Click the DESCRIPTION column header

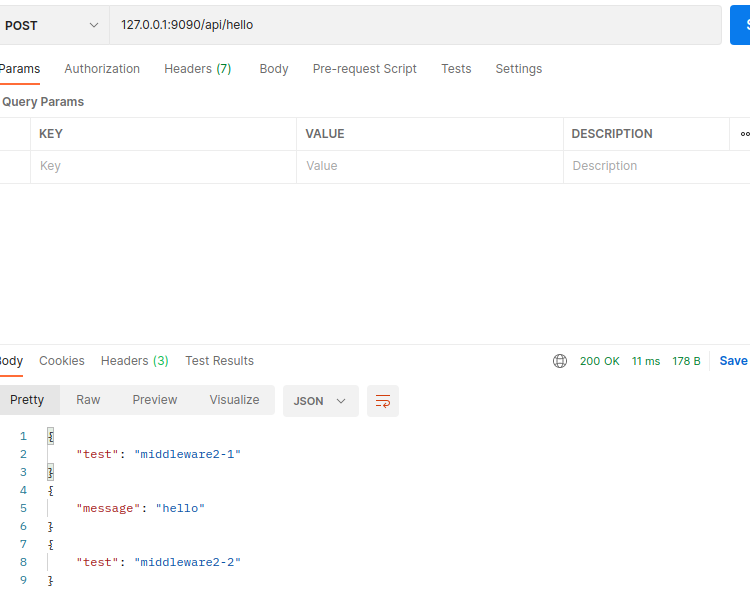click(612, 134)
